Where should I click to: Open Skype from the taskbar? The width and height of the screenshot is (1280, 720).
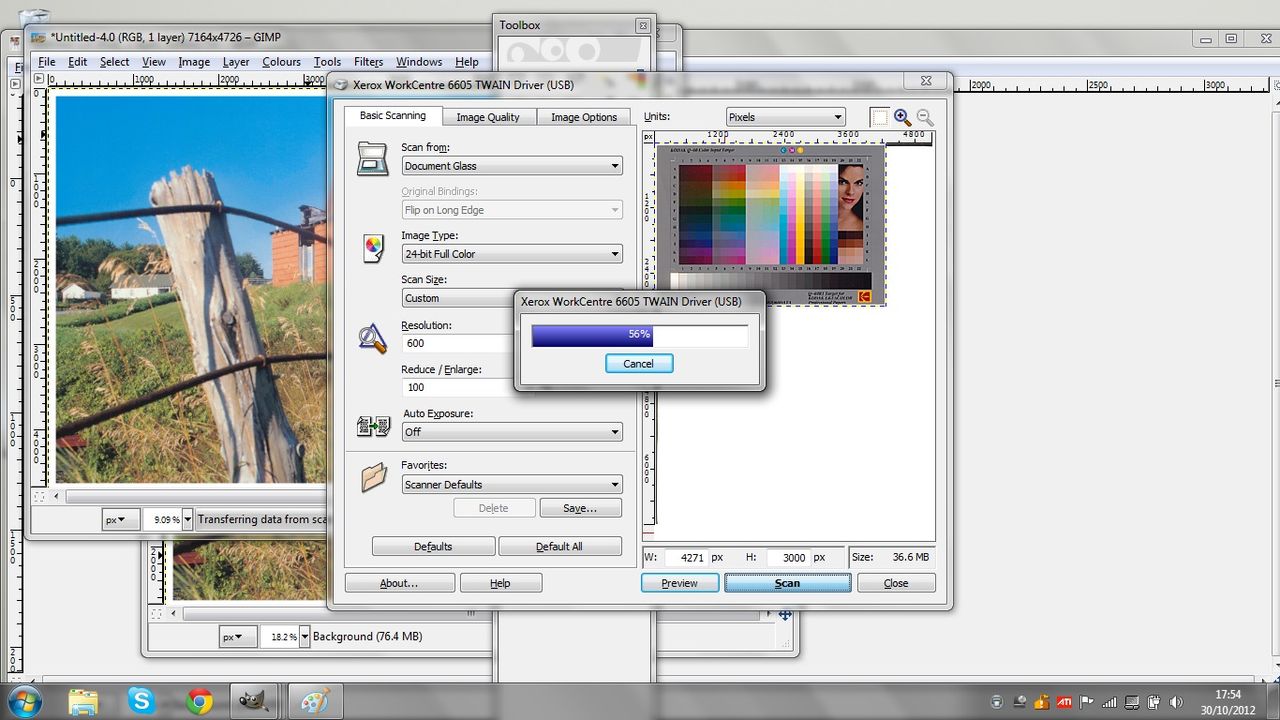(141, 701)
